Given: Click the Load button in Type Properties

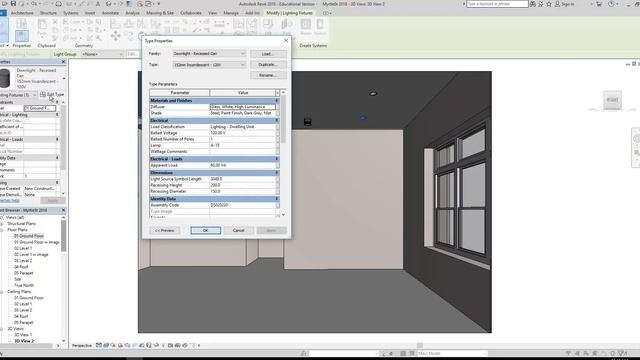Looking at the screenshot, I should 268,54.
